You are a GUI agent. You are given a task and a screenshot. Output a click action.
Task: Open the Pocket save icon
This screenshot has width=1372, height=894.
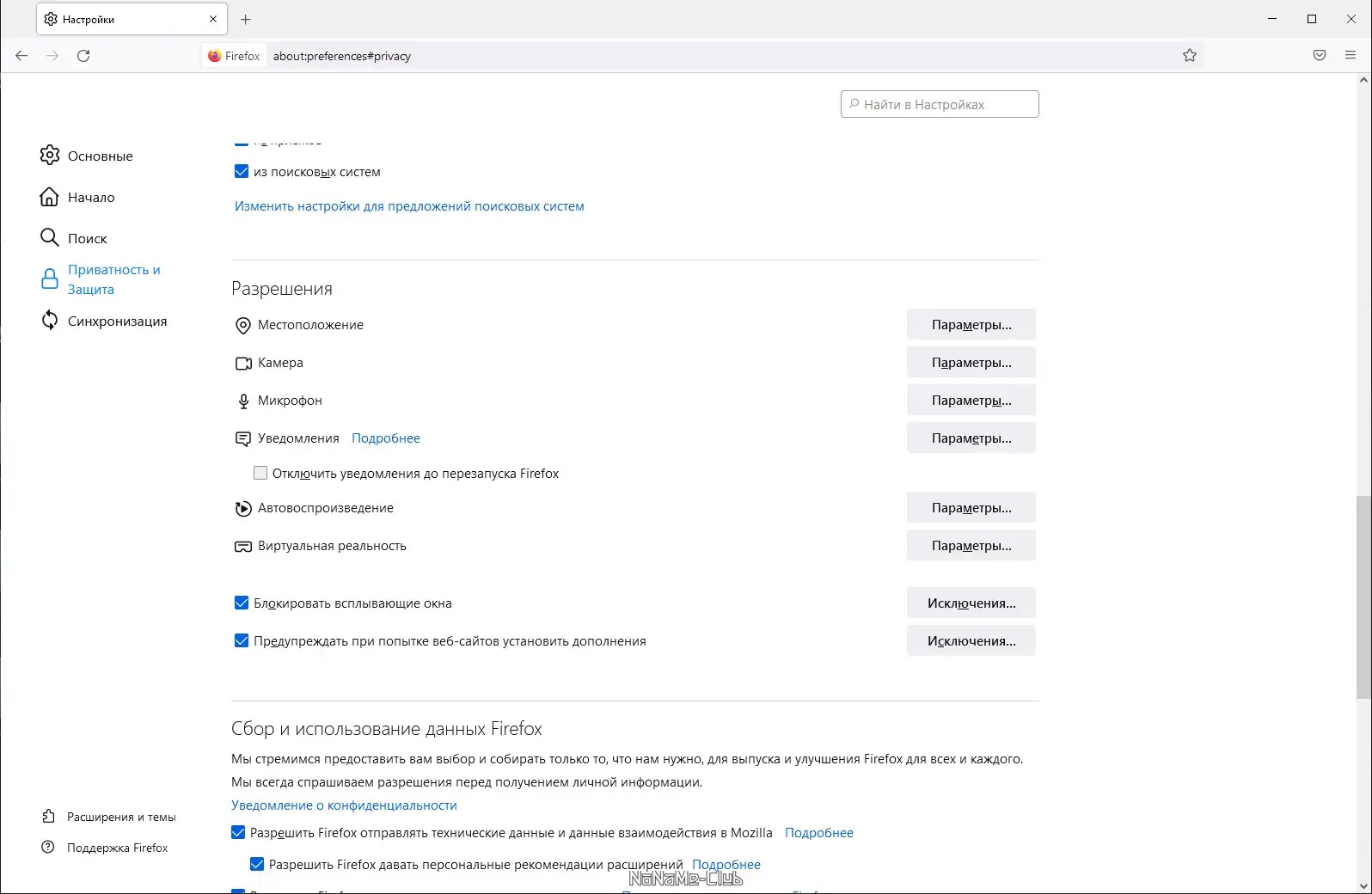coord(1320,56)
